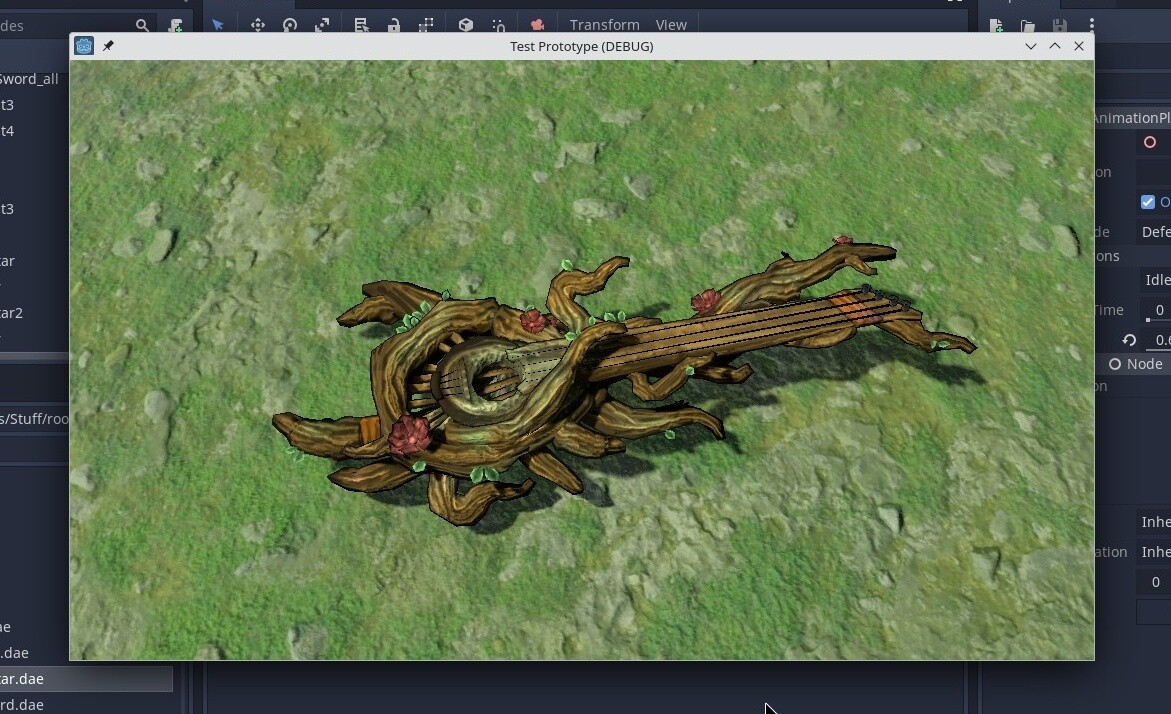Click the slider handle under Time value
This screenshot has width=1171, height=714.
click(x=1148, y=320)
